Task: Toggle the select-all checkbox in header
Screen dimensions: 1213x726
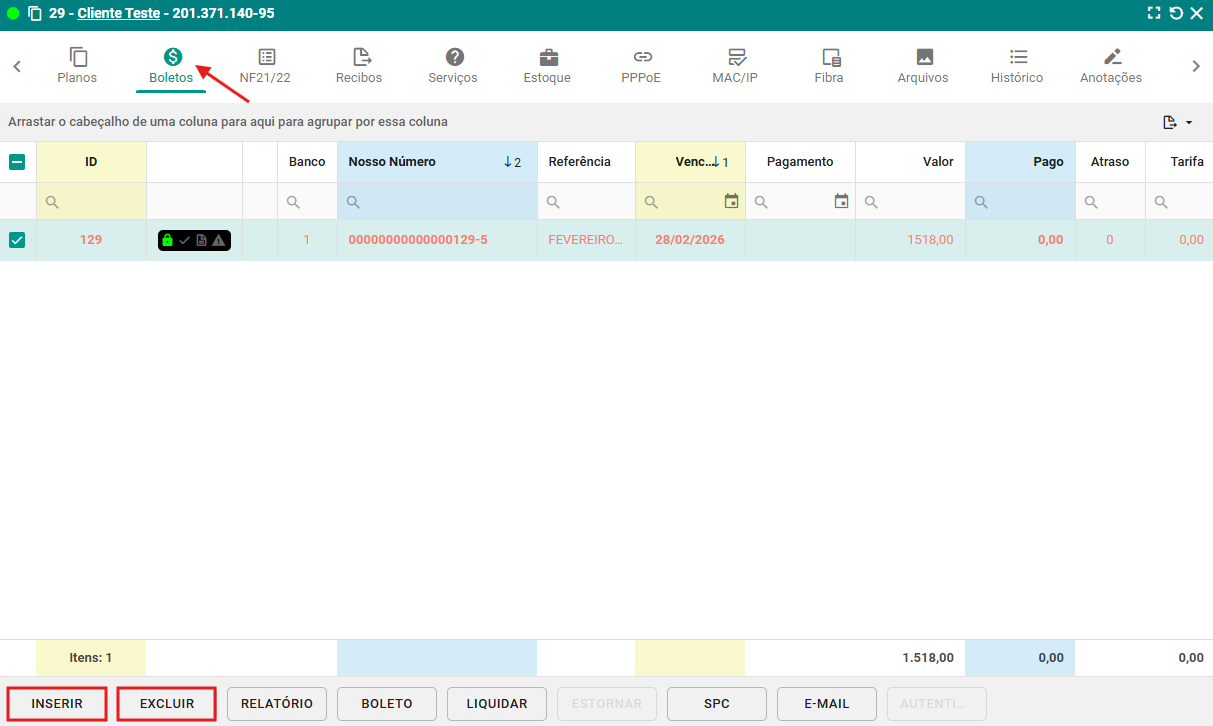Action: tap(17, 162)
